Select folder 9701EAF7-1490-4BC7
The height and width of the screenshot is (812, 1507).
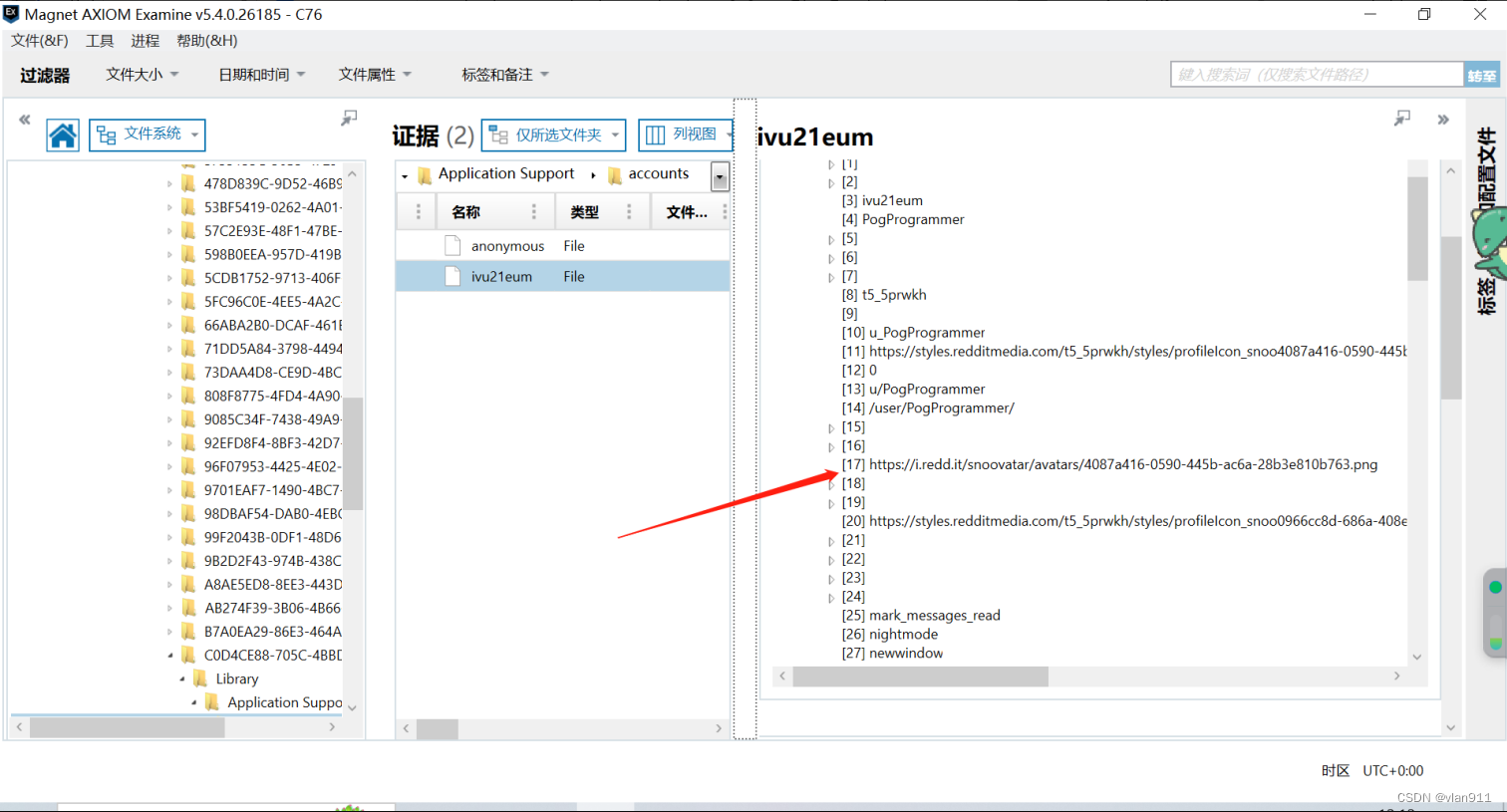[x=272, y=490]
